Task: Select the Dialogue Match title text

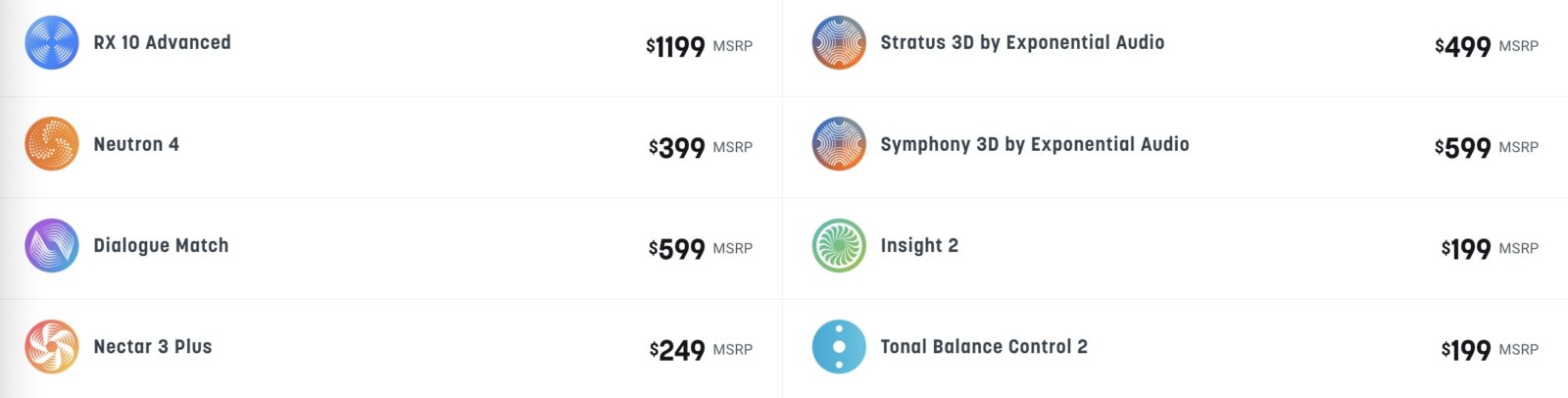Action: point(161,245)
